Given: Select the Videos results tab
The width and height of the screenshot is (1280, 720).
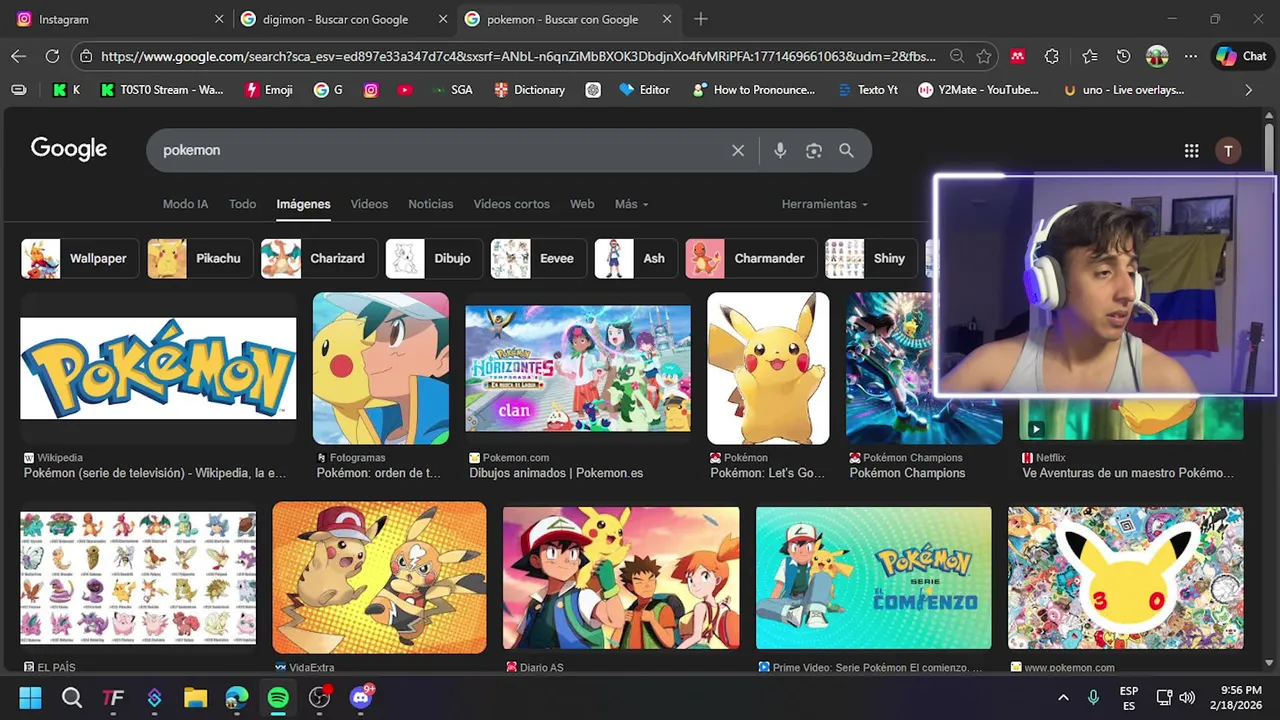Looking at the screenshot, I should (369, 204).
